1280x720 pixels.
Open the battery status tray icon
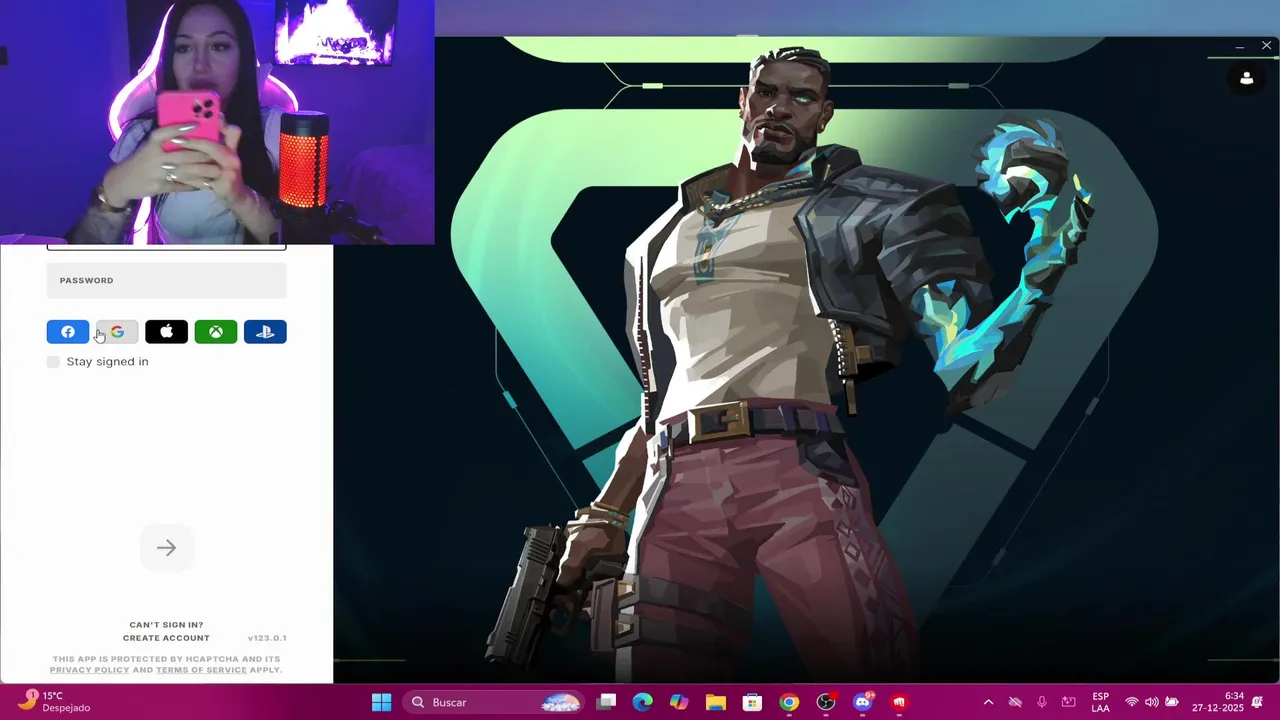[1172, 702]
